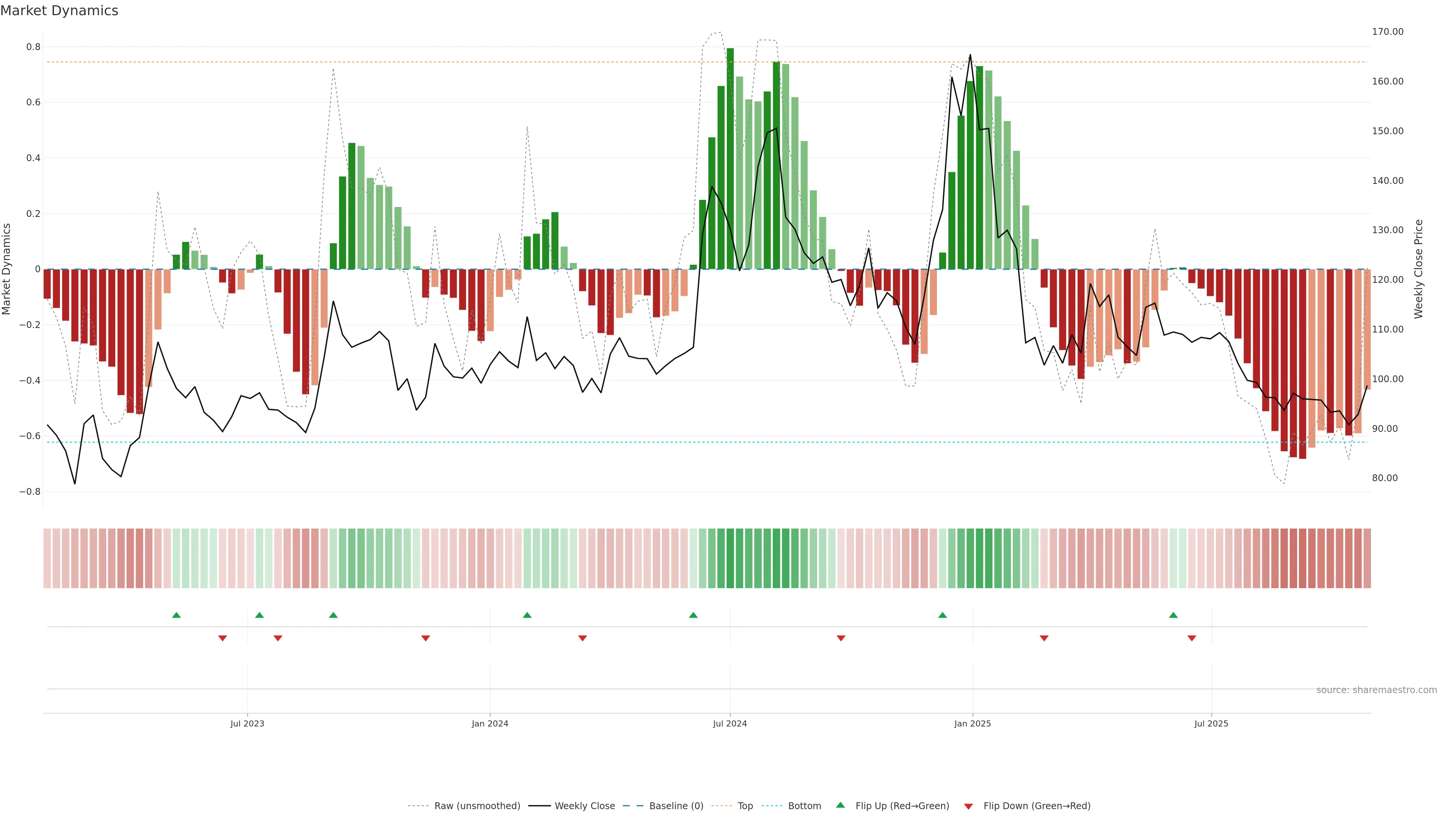Click the Market Dynamics chart title

60,11
